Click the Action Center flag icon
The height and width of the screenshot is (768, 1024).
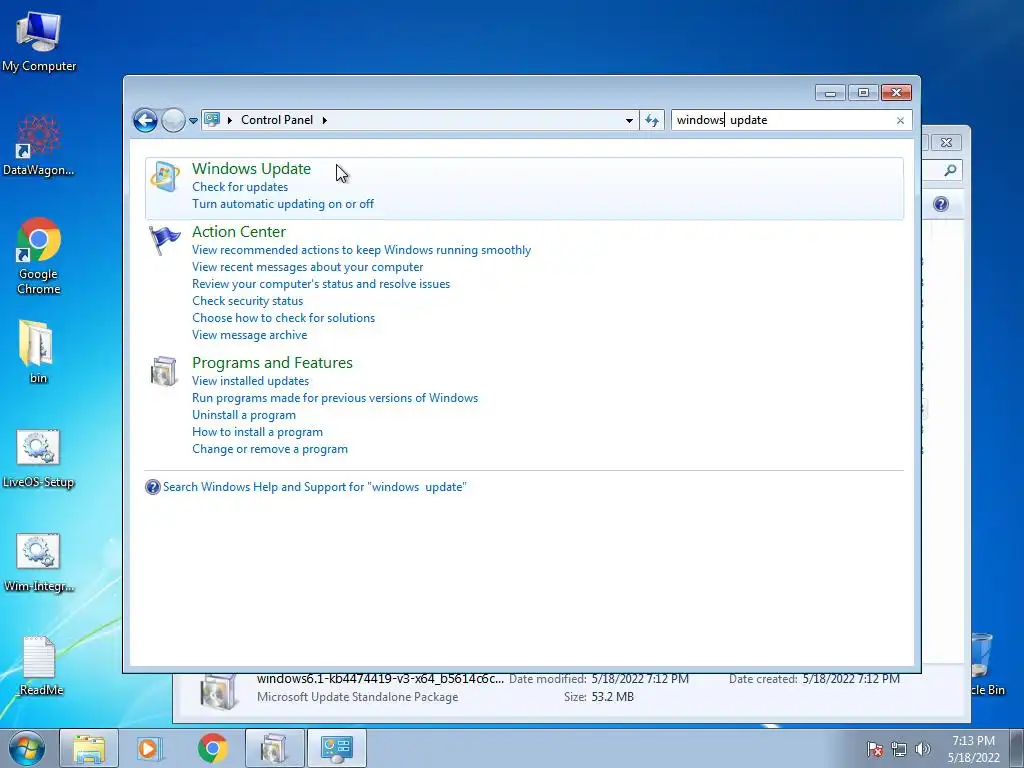164,240
